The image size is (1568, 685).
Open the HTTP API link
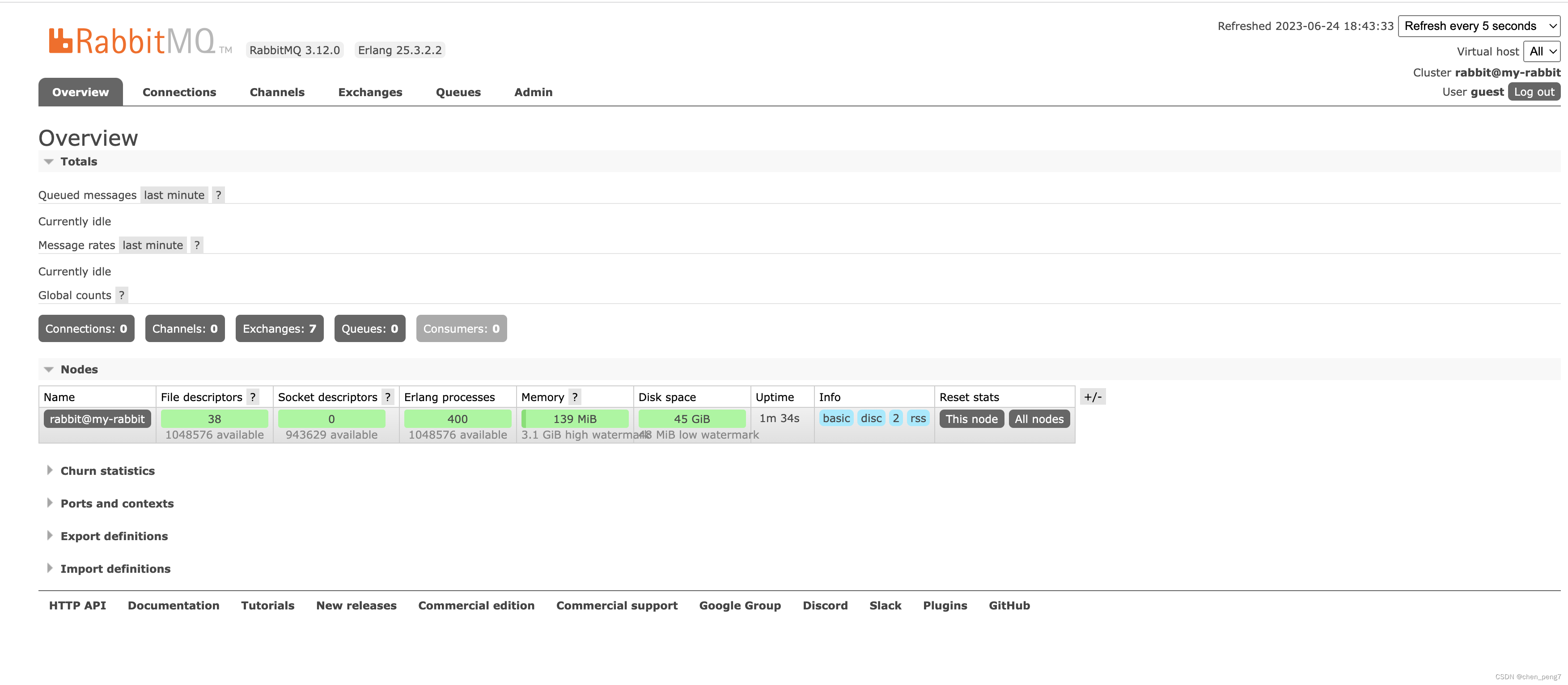[77, 606]
